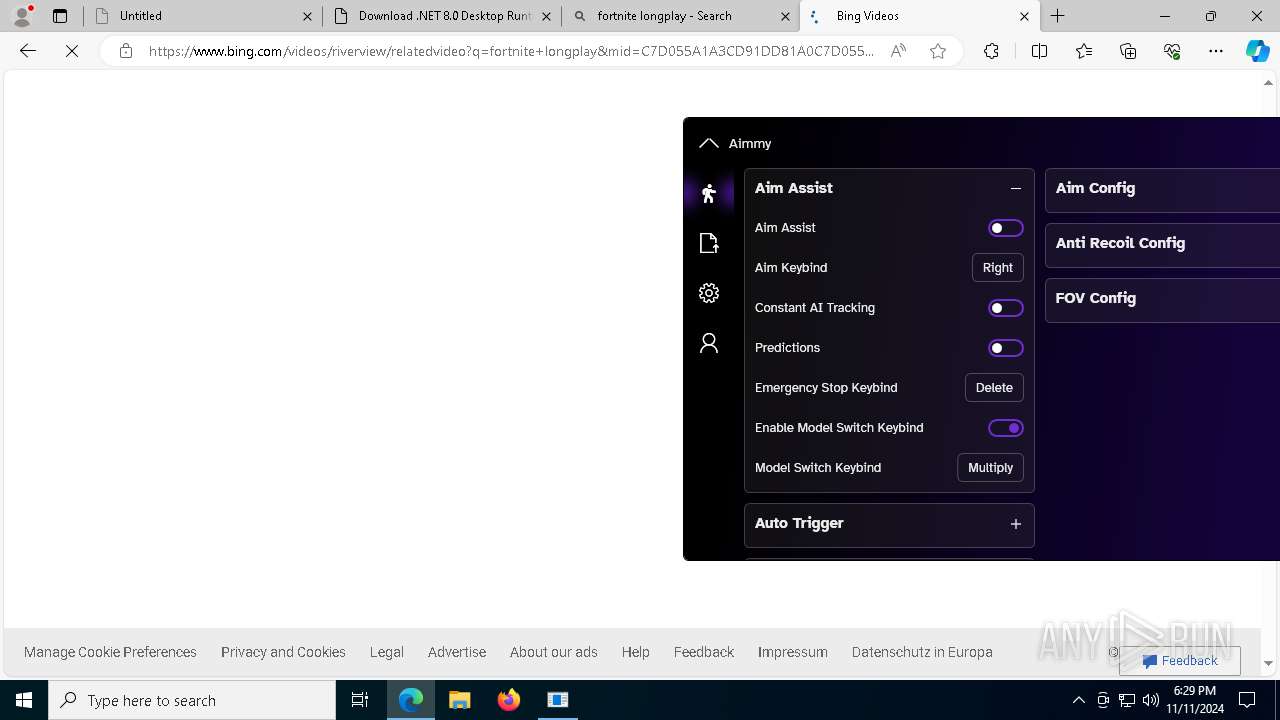Click the Back arrow in Edge
The image size is (1280, 720).
(x=28, y=51)
